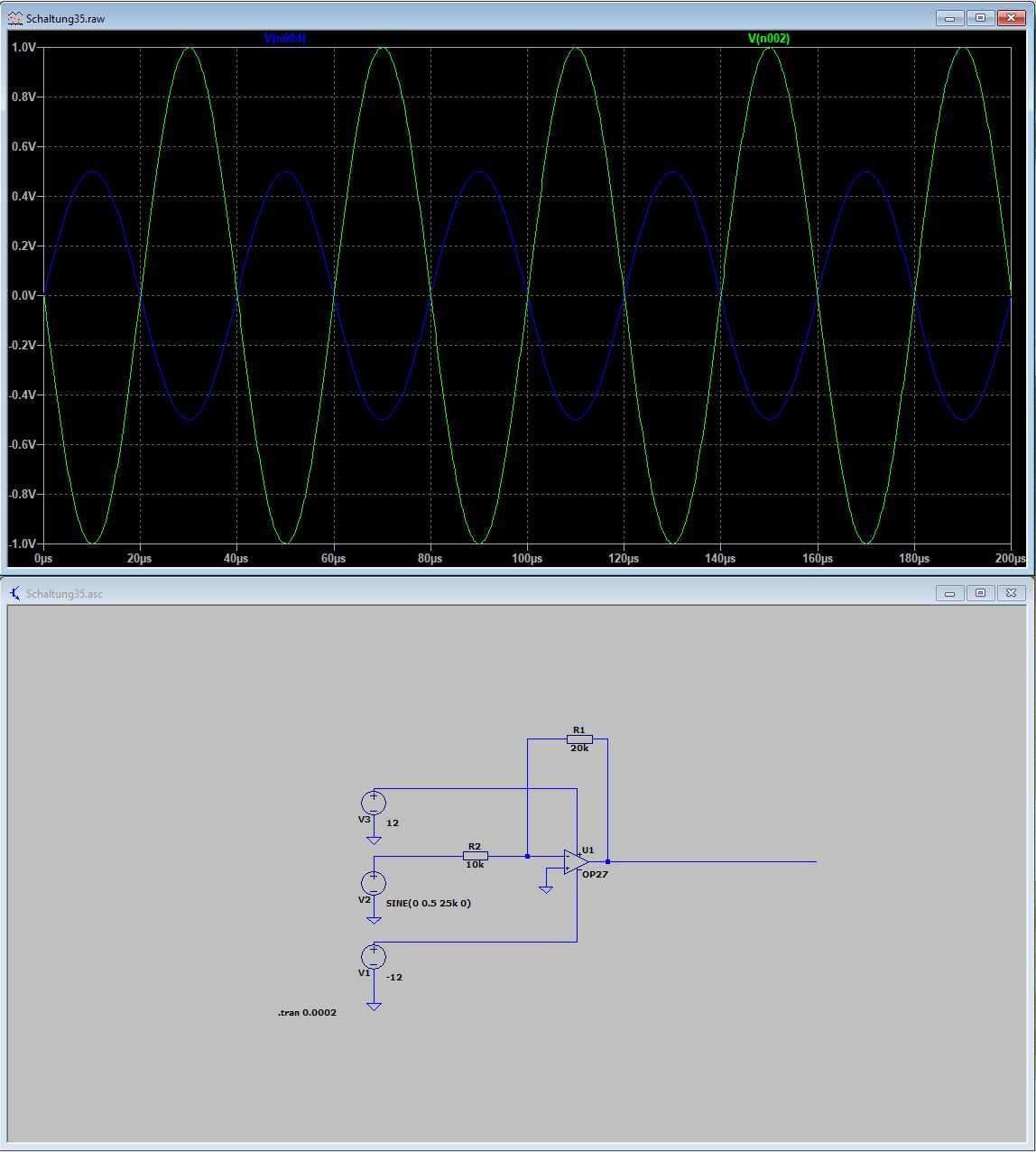Click the 100µs time axis label
This screenshot has width=1036, height=1152.
(x=527, y=559)
